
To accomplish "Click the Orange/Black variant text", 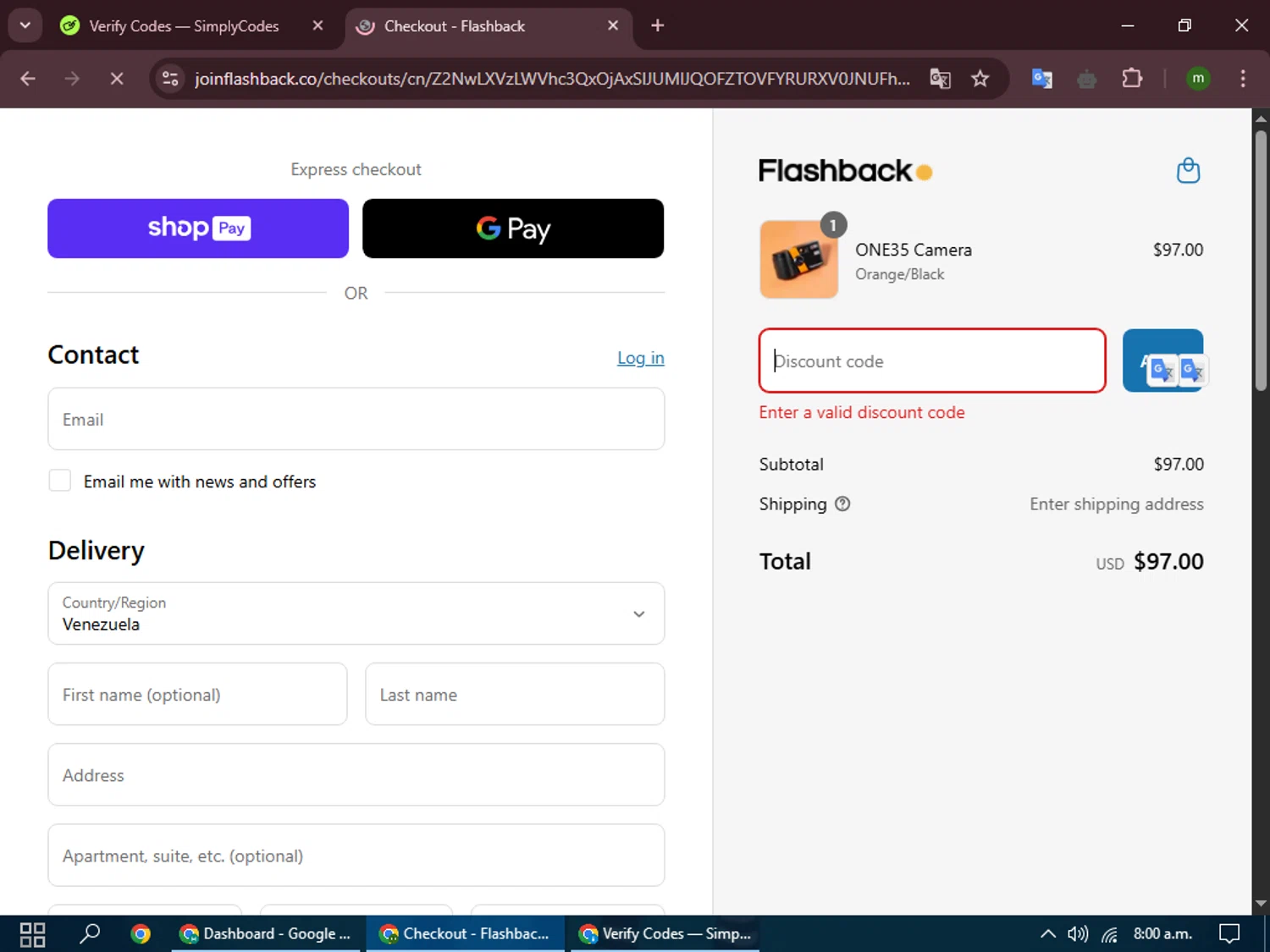I will tap(900, 274).
